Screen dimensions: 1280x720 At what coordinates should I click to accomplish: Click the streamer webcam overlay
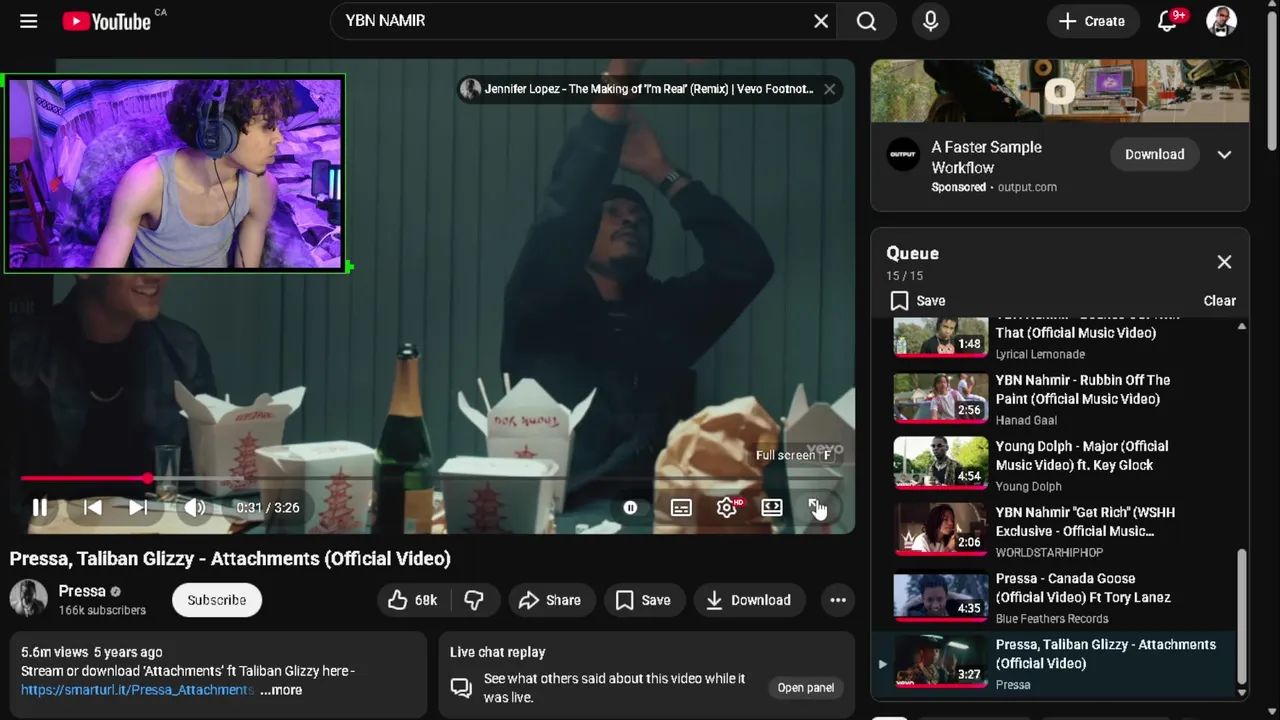pos(175,173)
